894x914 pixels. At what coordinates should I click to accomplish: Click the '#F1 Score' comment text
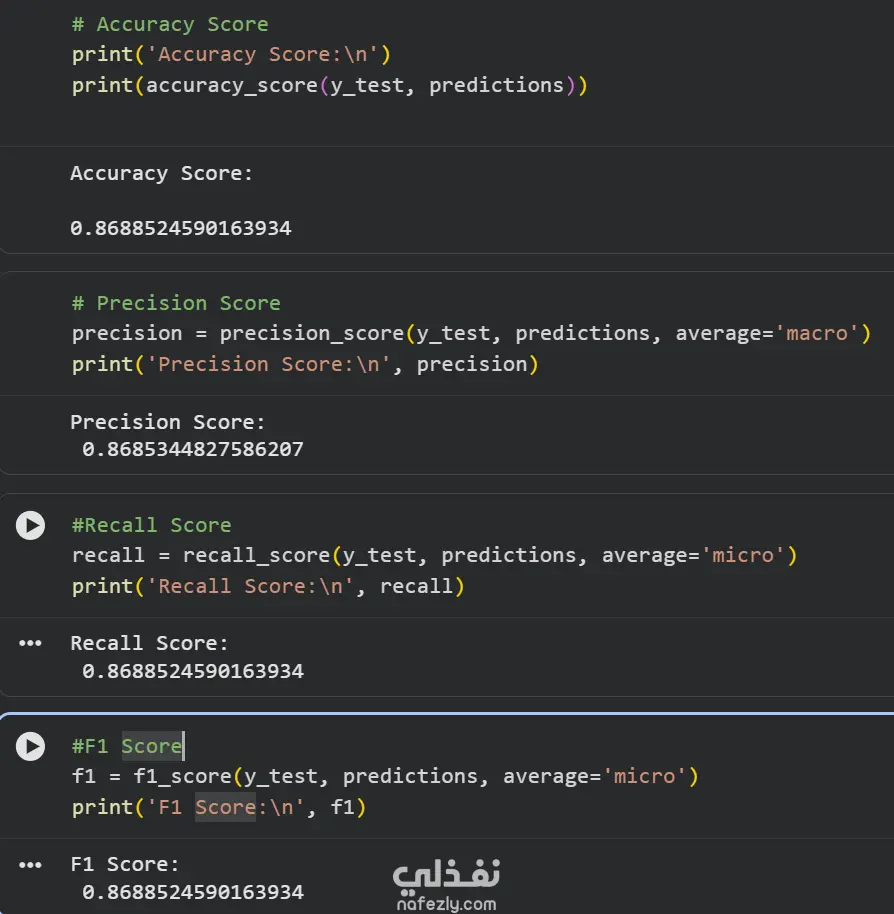pos(127,746)
